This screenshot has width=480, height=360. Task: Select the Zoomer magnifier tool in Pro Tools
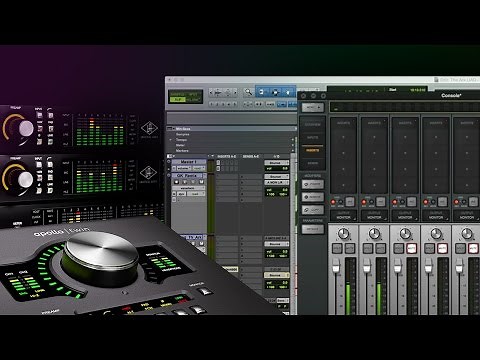click(248, 92)
